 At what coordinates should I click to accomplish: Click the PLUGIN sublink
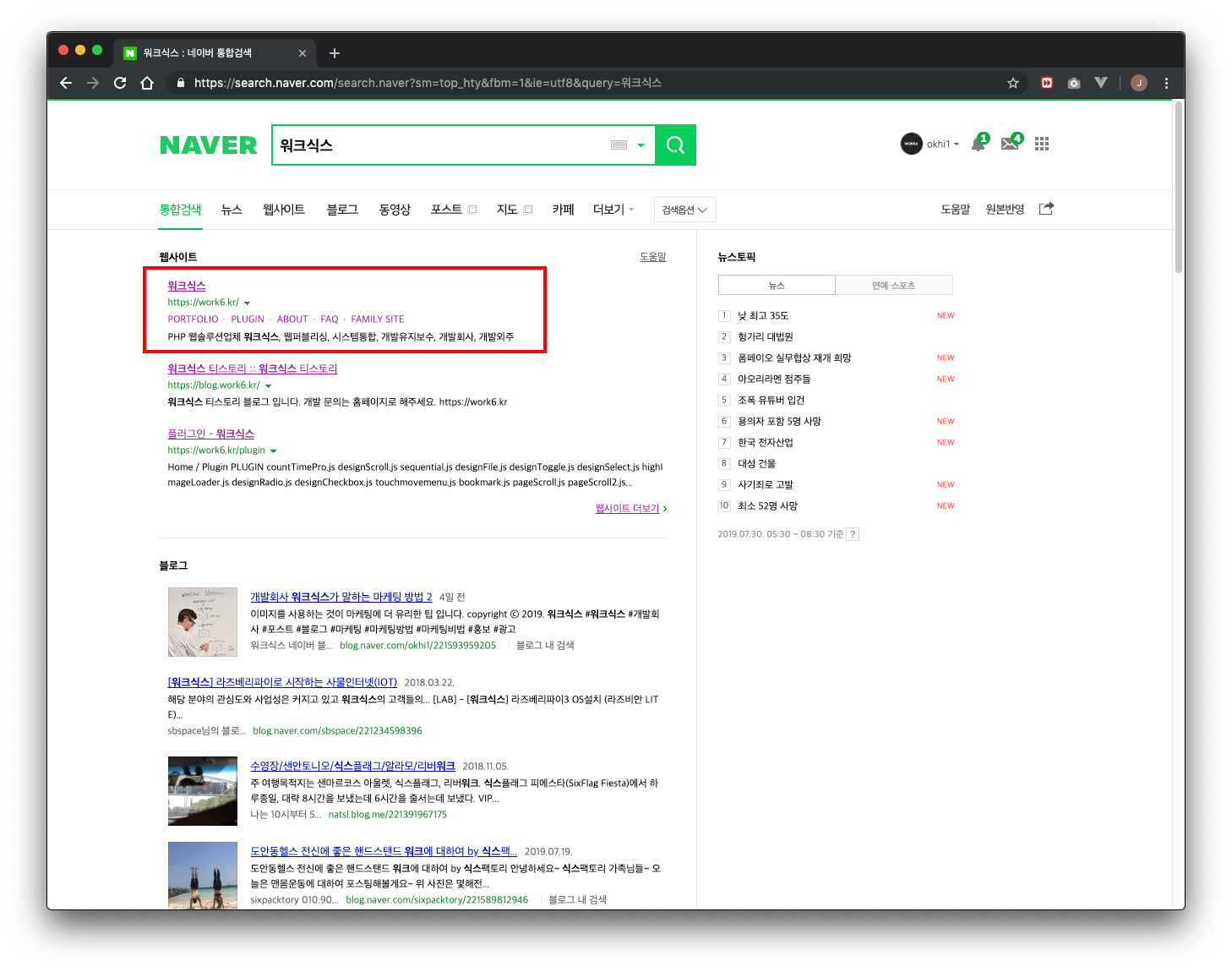point(248,319)
